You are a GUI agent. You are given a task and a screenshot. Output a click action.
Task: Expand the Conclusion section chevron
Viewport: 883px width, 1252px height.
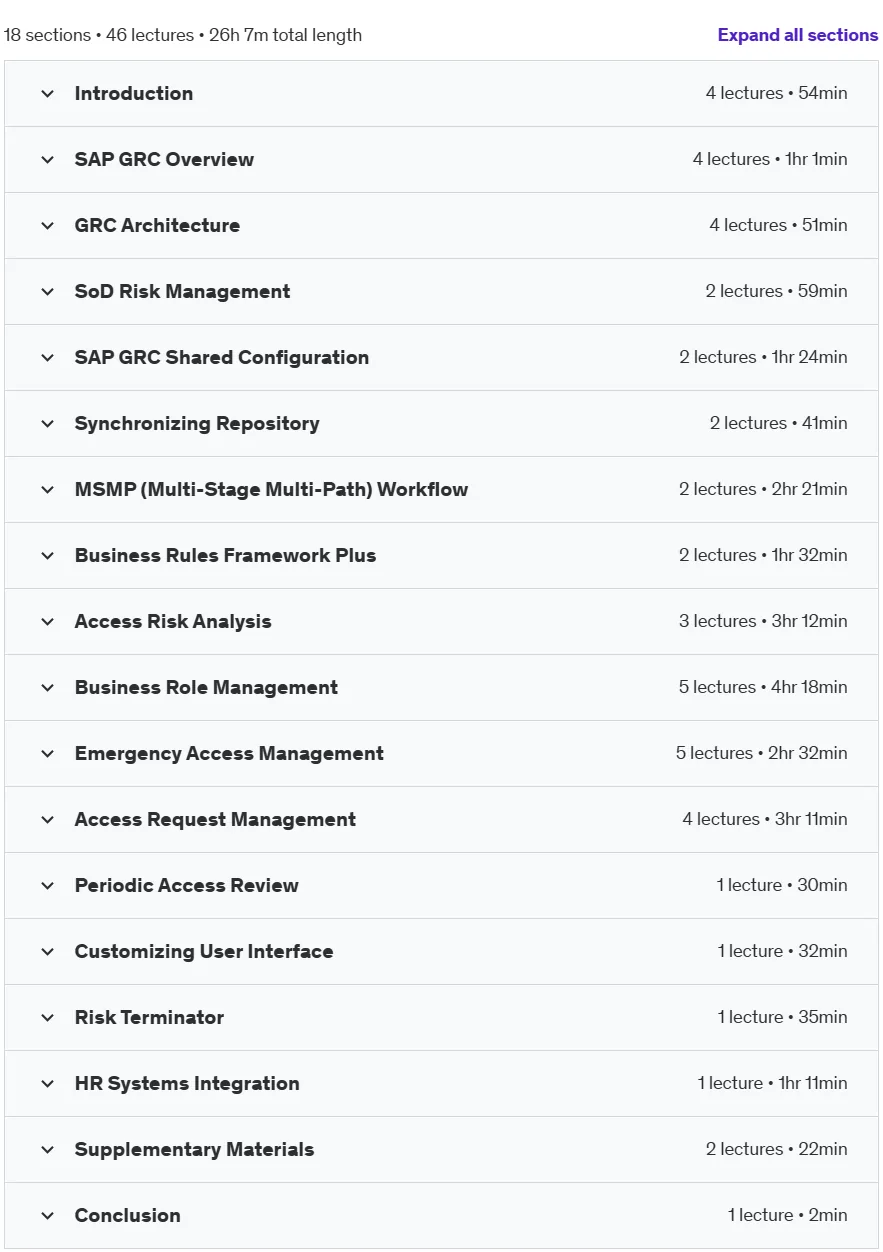(47, 1216)
